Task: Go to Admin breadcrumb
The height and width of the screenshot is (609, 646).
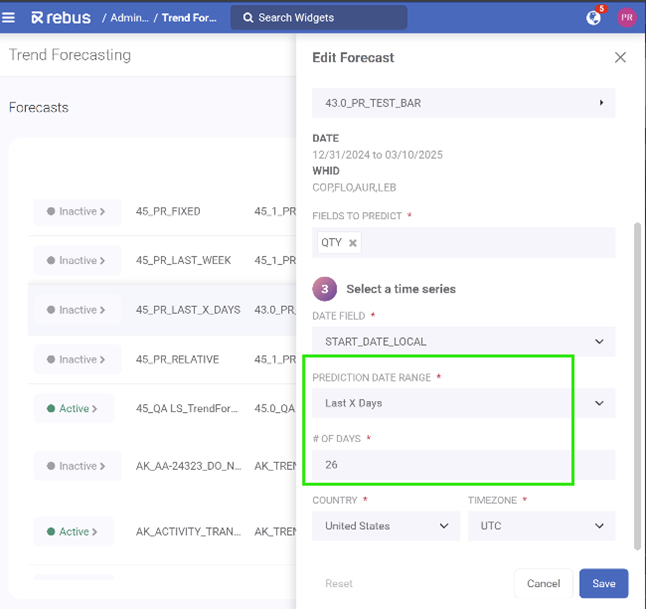Action: pyautogui.click(x=128, y=18)
